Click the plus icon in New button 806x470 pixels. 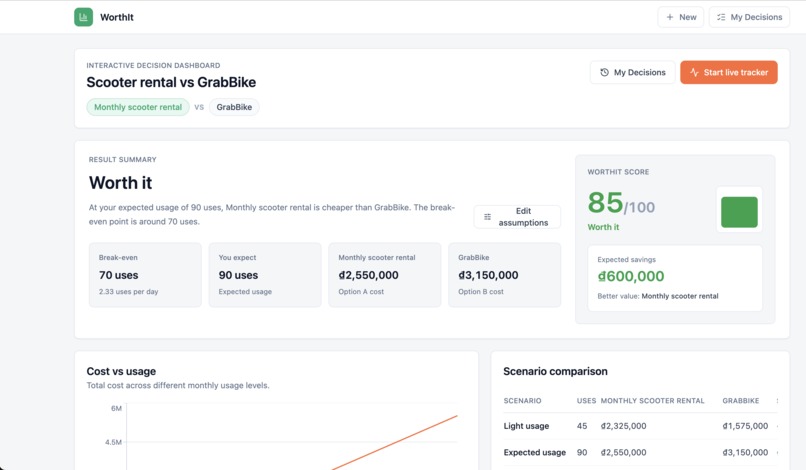point(670,17)
